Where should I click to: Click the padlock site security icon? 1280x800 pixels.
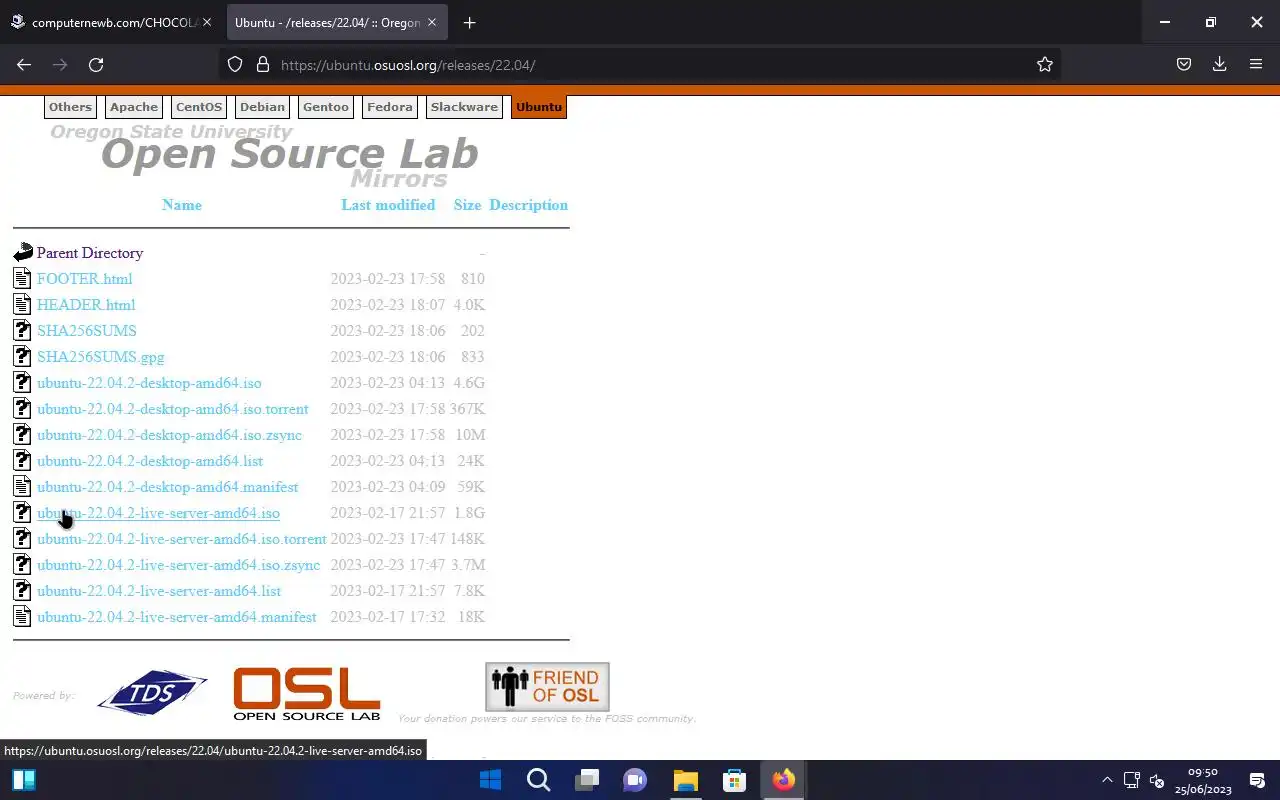coord(263,64)
